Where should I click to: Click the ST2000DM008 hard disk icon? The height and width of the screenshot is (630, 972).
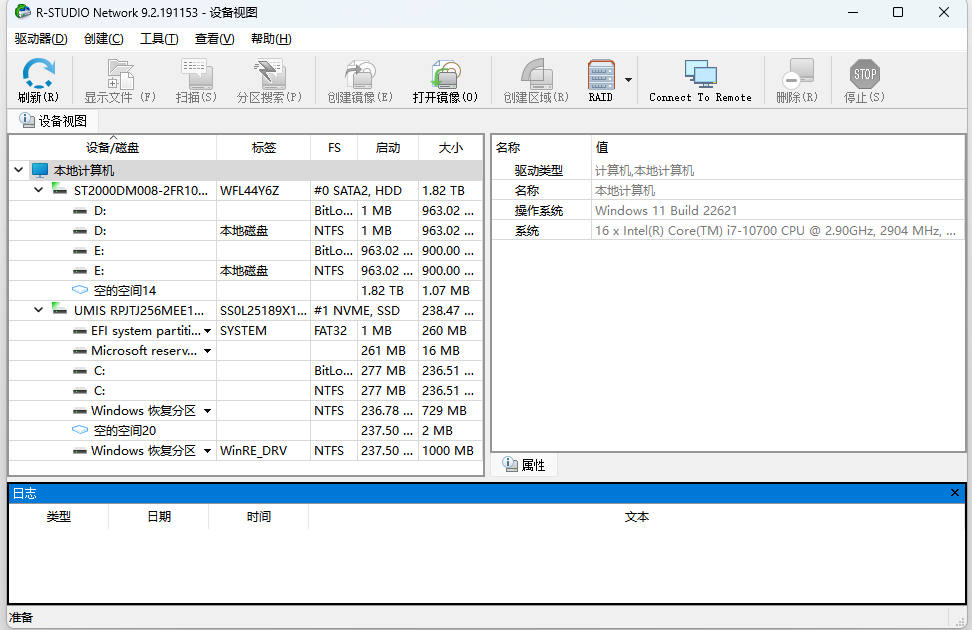(x=60, y=189)
